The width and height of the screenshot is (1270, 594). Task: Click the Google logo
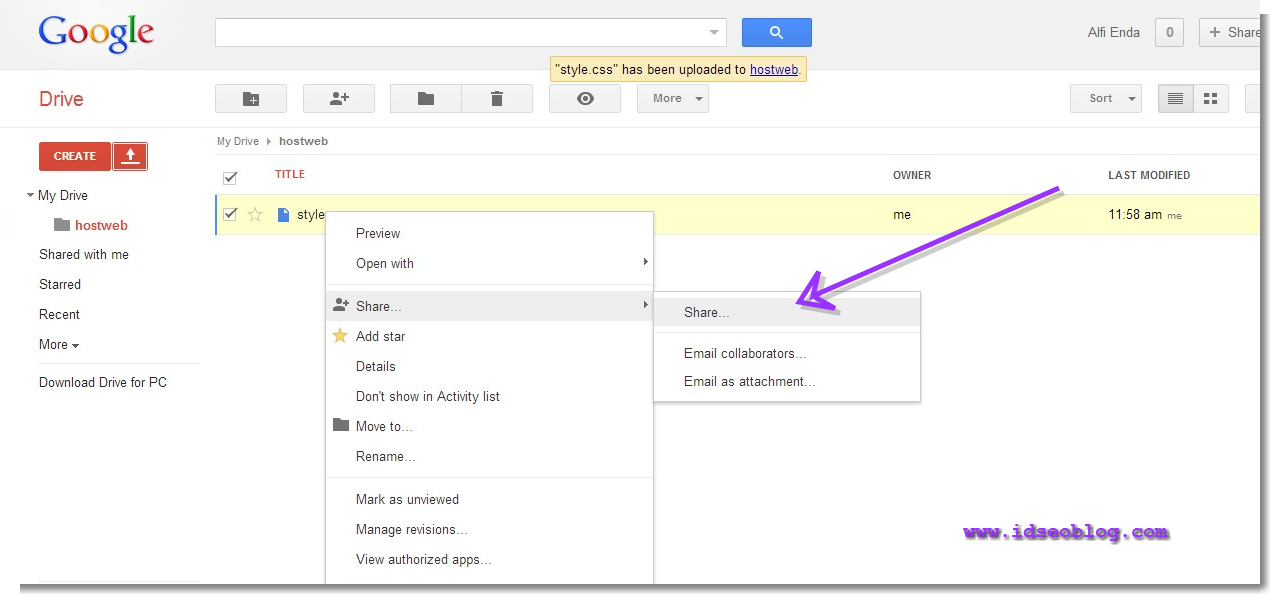(x=97, y=33)
